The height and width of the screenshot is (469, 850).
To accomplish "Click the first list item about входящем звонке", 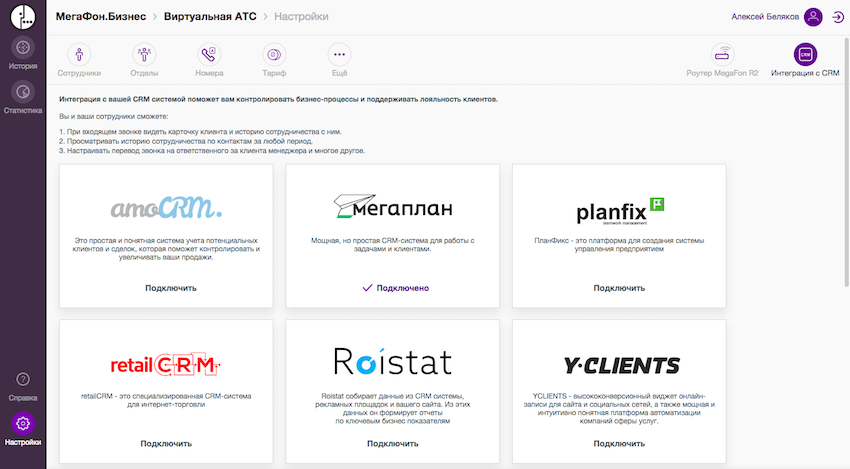I will 200,132.
